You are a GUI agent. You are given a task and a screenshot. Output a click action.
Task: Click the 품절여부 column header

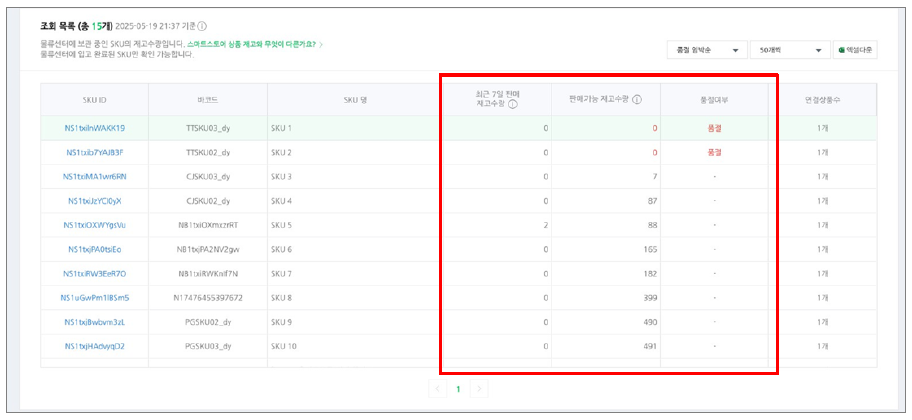[714, 99]
